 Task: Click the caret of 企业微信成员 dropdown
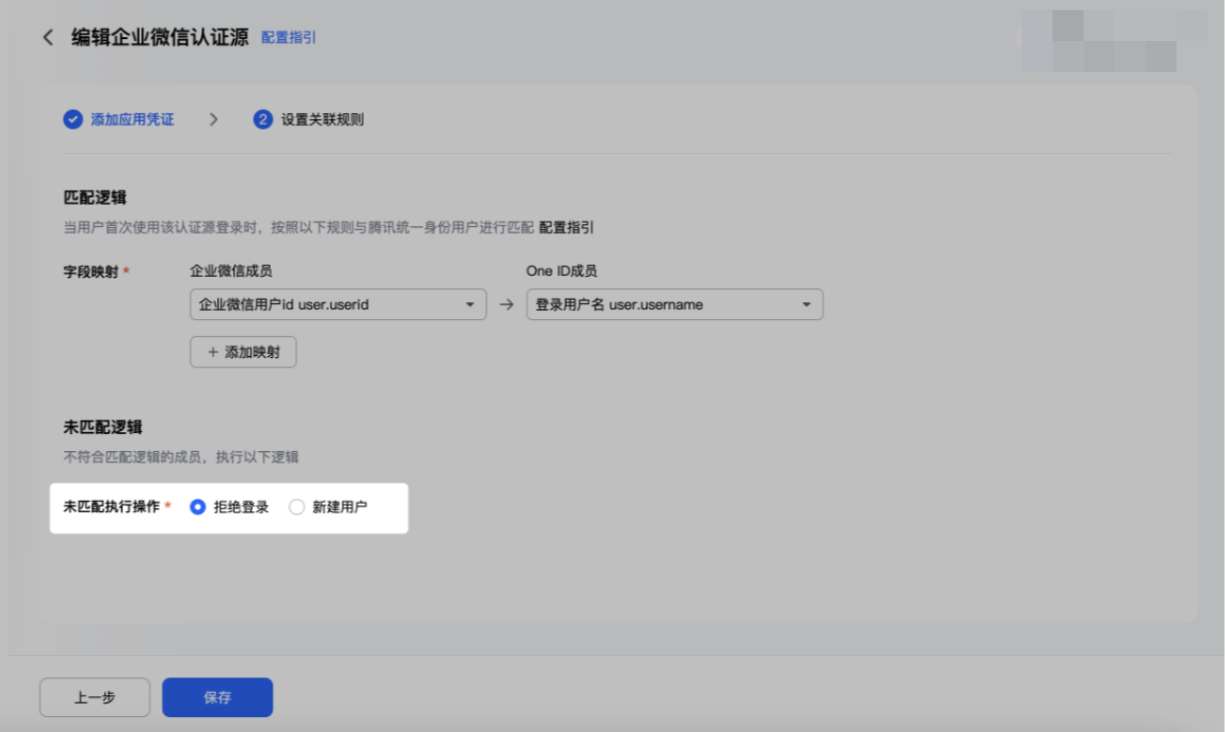(469, 305)
